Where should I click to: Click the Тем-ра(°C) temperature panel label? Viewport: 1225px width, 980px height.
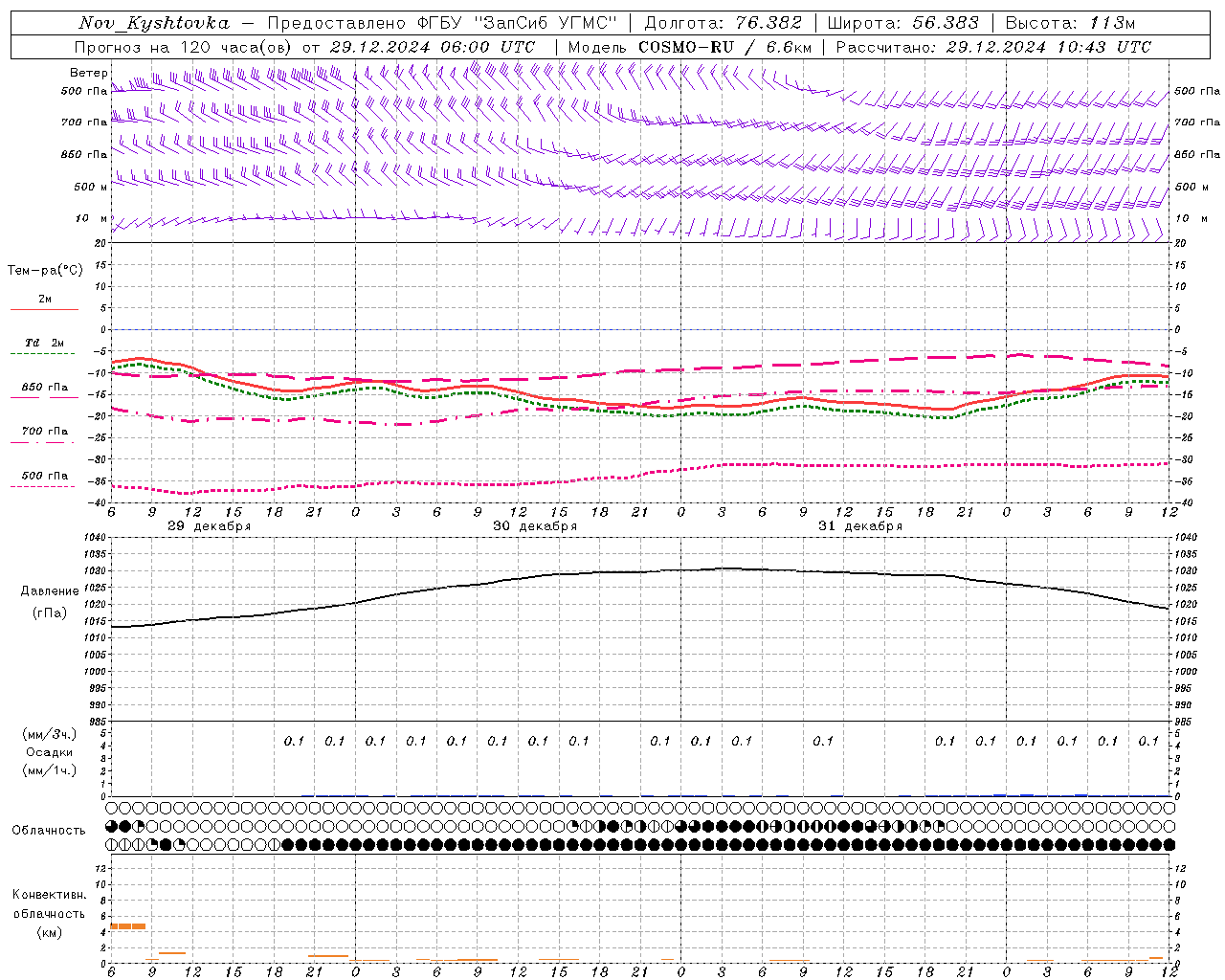pos(45,271)
